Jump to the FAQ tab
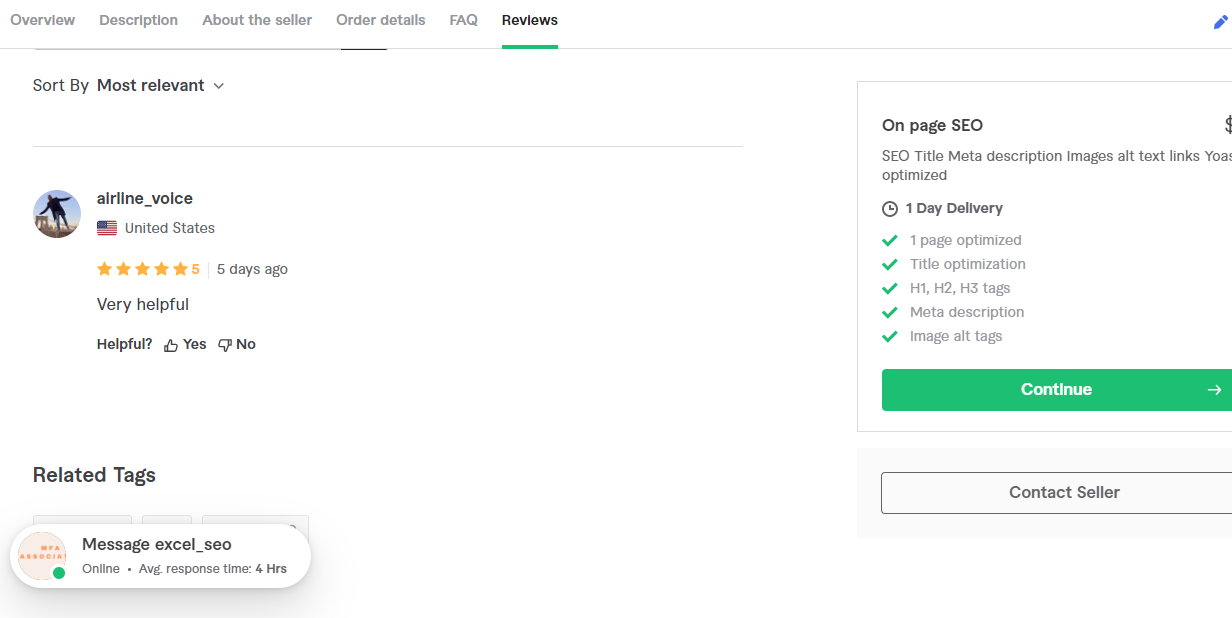Image resolution: width=1232 pixels, height=618 pixels. (463, 20)
